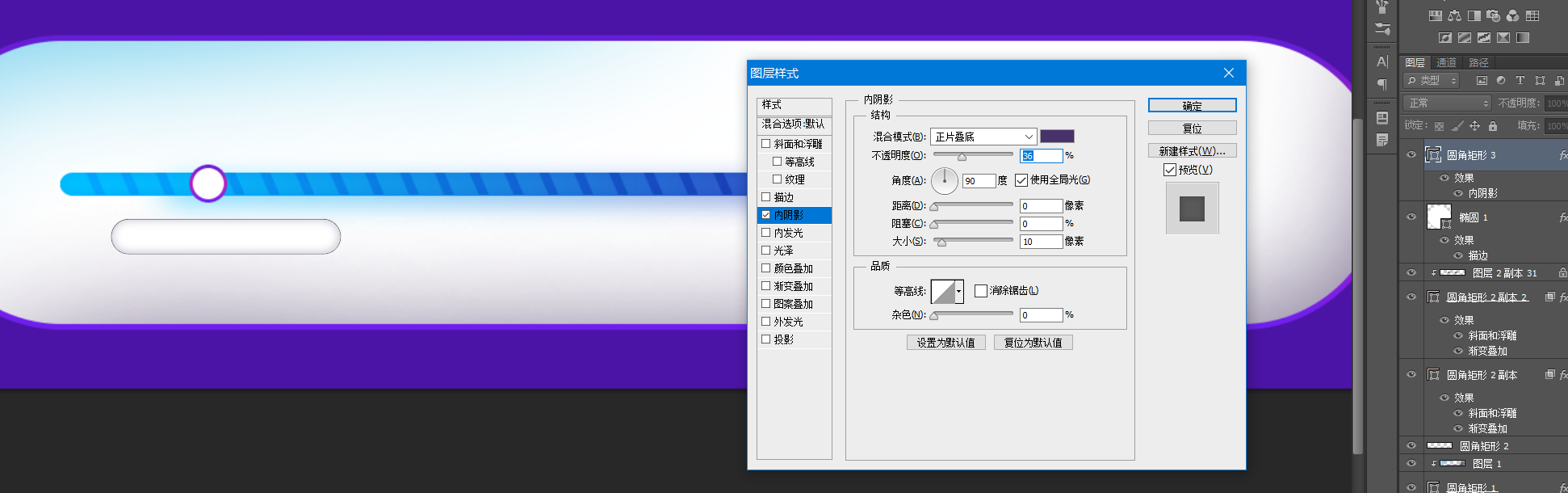The image size is (1568, 493).
Task: Open the inner shadow color swatch
Action: 1057,137
